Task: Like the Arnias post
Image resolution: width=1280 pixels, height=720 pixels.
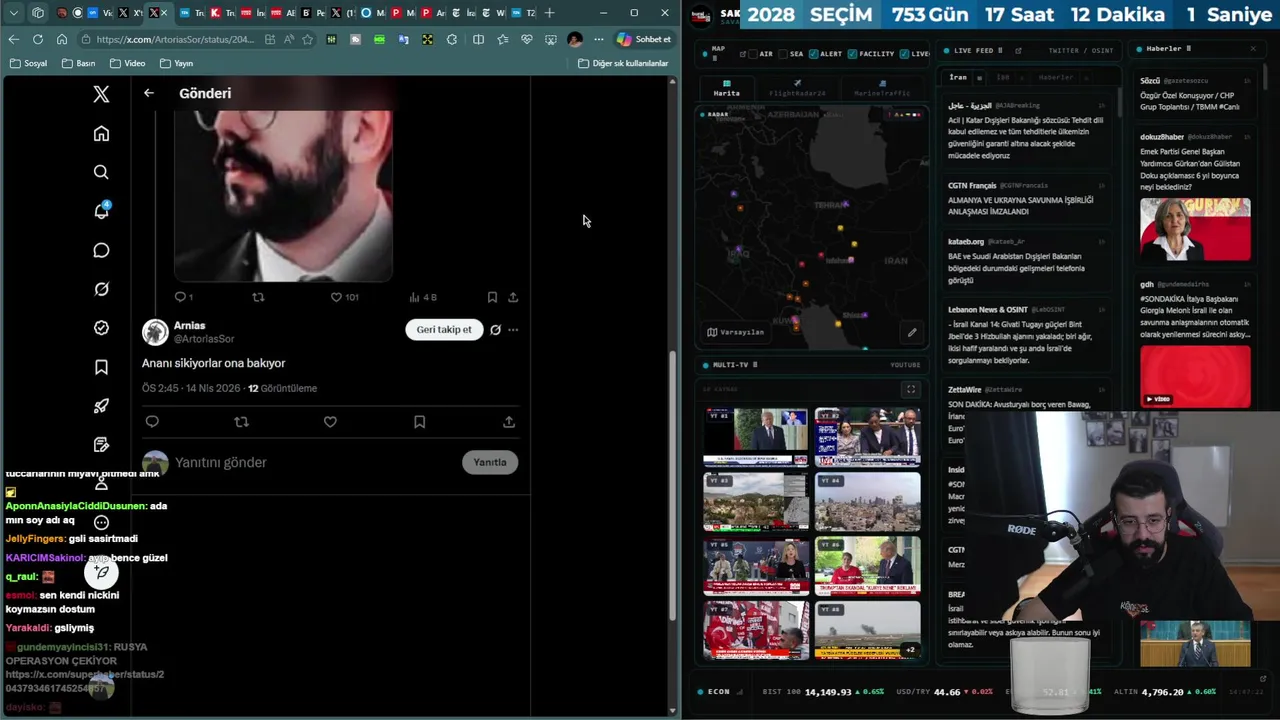Action: tap(330, 422)
